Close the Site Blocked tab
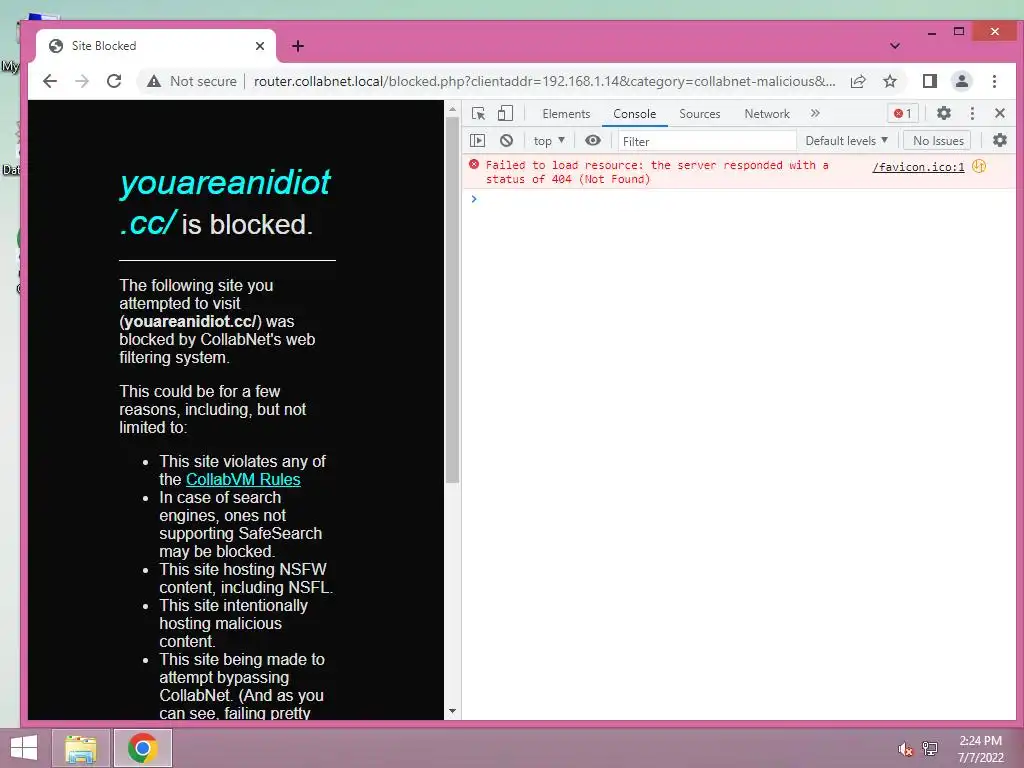Screen dimensions: 1024x768 260,46
